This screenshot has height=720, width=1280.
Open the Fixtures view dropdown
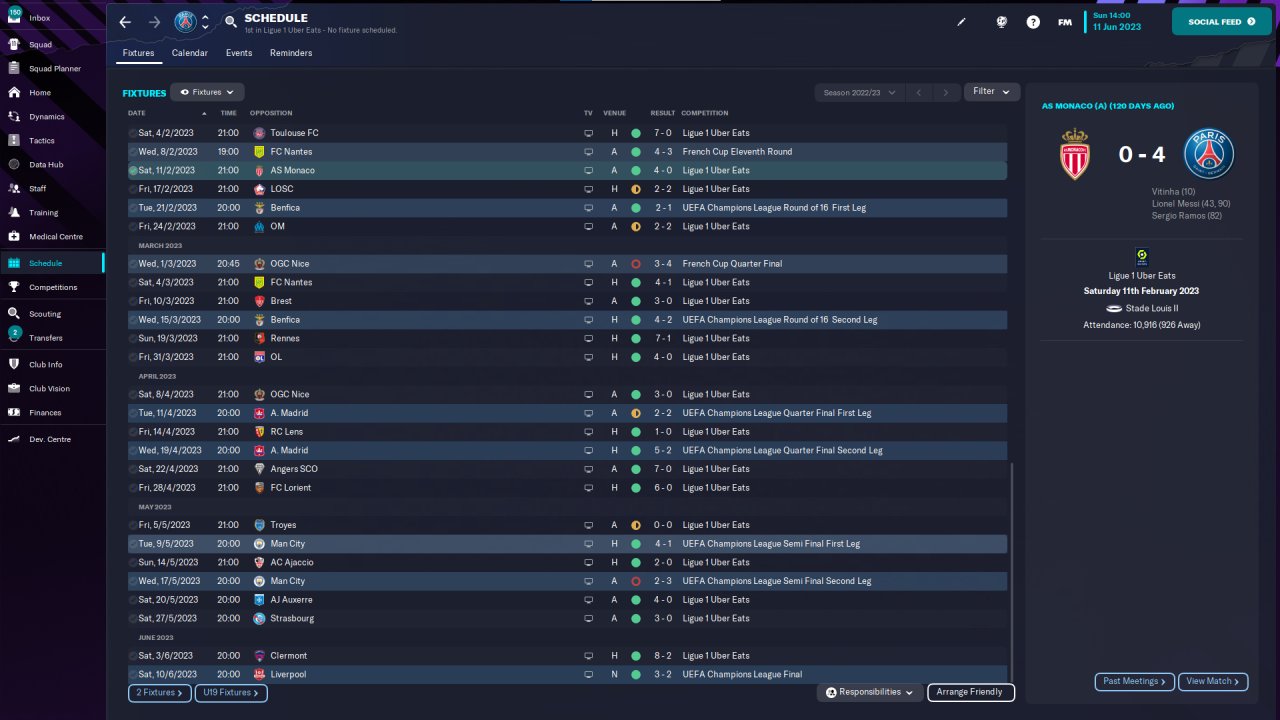[x=207, y=92]
